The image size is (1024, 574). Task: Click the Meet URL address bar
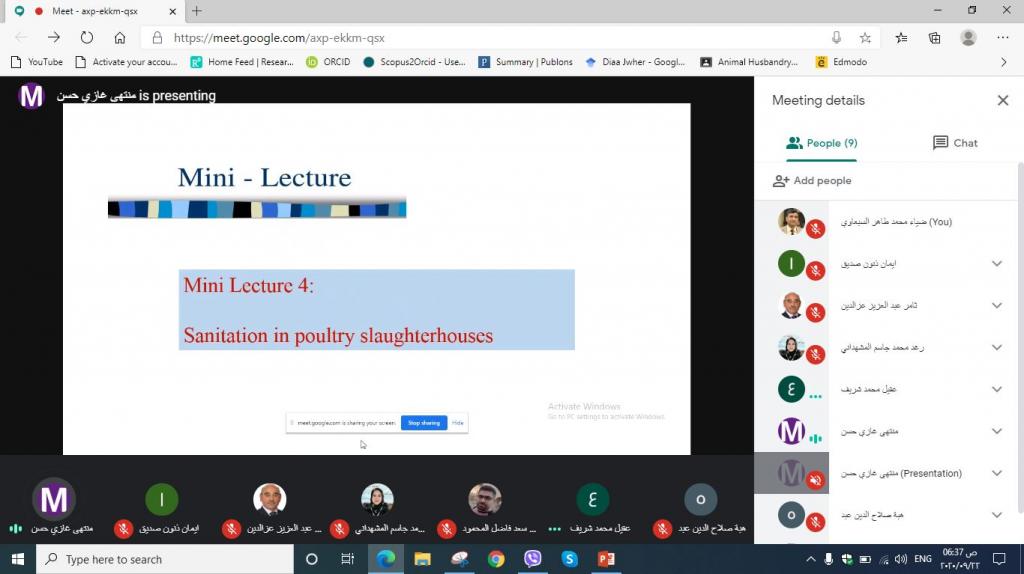click(x=480, y=38)
